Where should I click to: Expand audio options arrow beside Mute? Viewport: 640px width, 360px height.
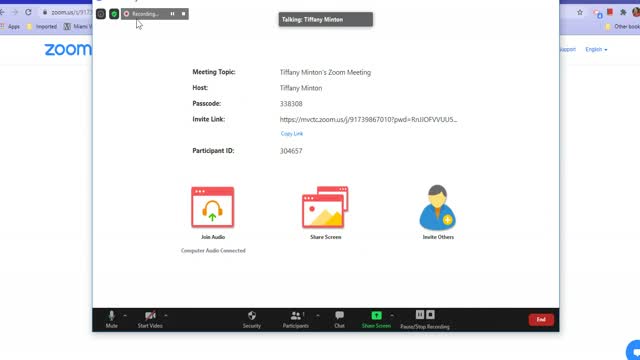[125, 316]
